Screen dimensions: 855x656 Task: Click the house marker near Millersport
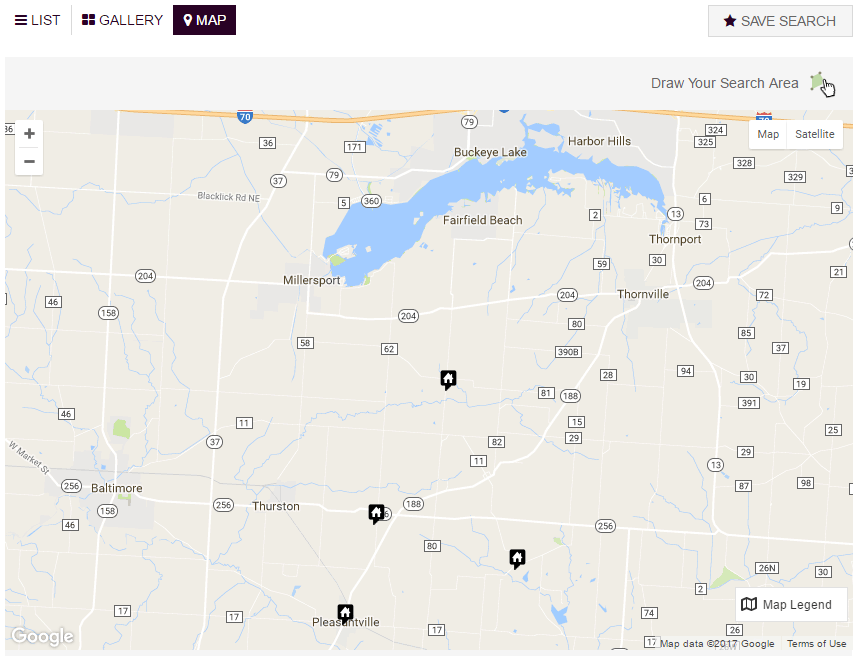coord(448,379)
